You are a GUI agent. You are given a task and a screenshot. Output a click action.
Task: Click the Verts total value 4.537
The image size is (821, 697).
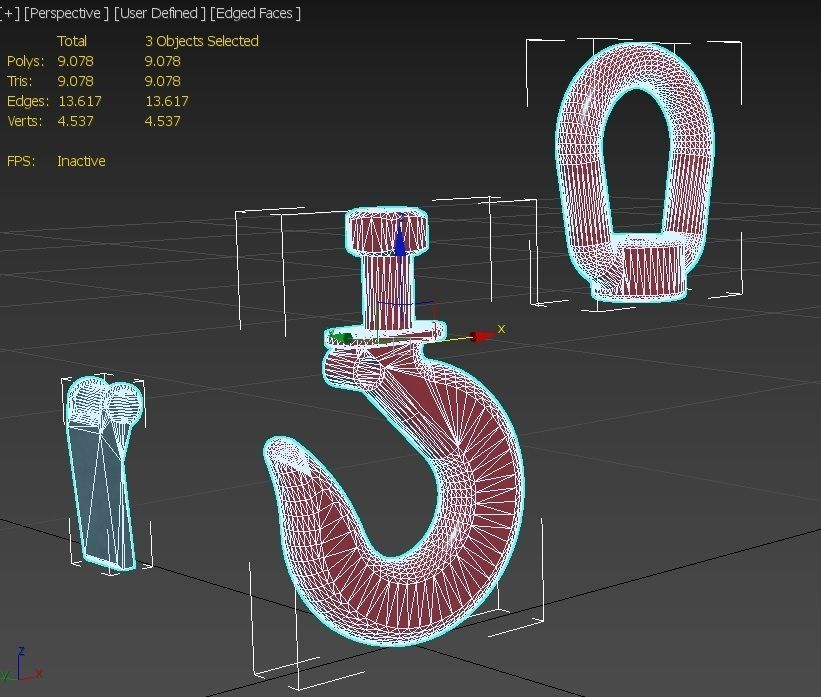click(75, 120)
